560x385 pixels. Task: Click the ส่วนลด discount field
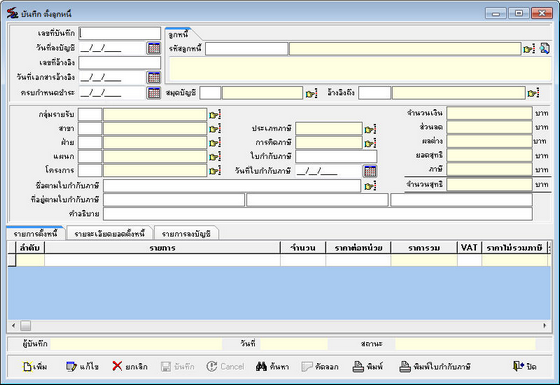tap(489, 127)
